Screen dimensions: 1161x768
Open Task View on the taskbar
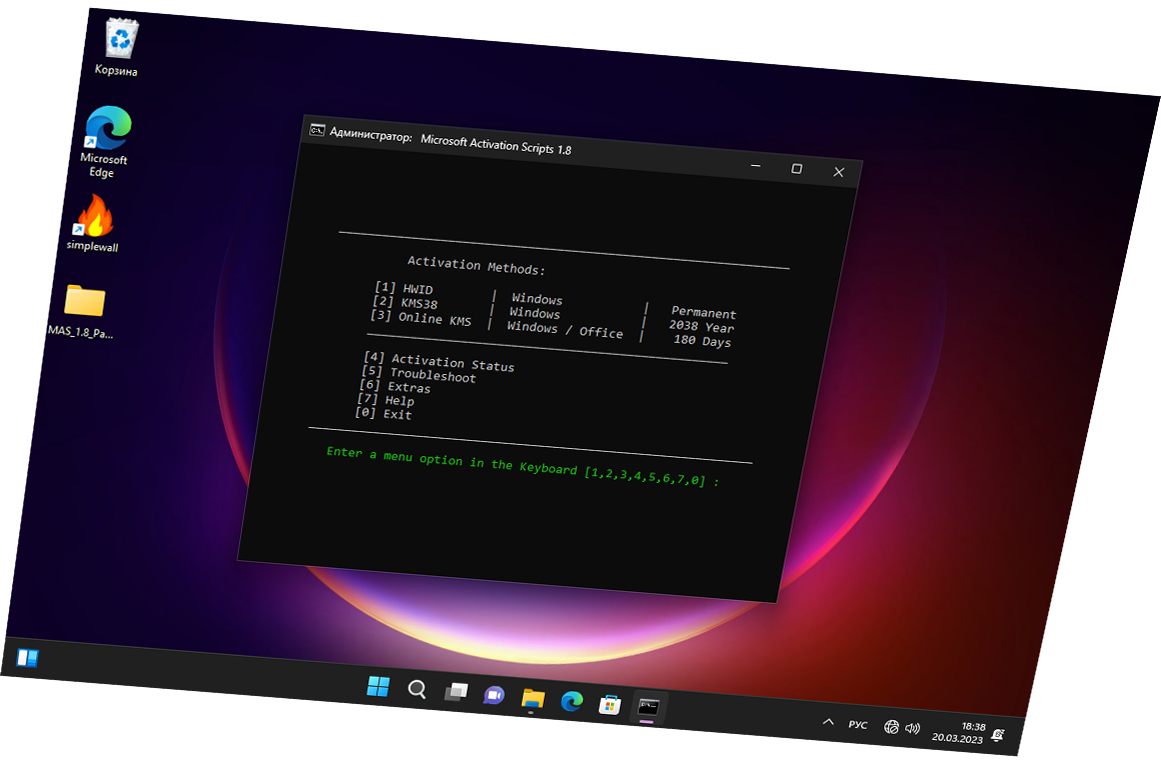click(455, 692)
